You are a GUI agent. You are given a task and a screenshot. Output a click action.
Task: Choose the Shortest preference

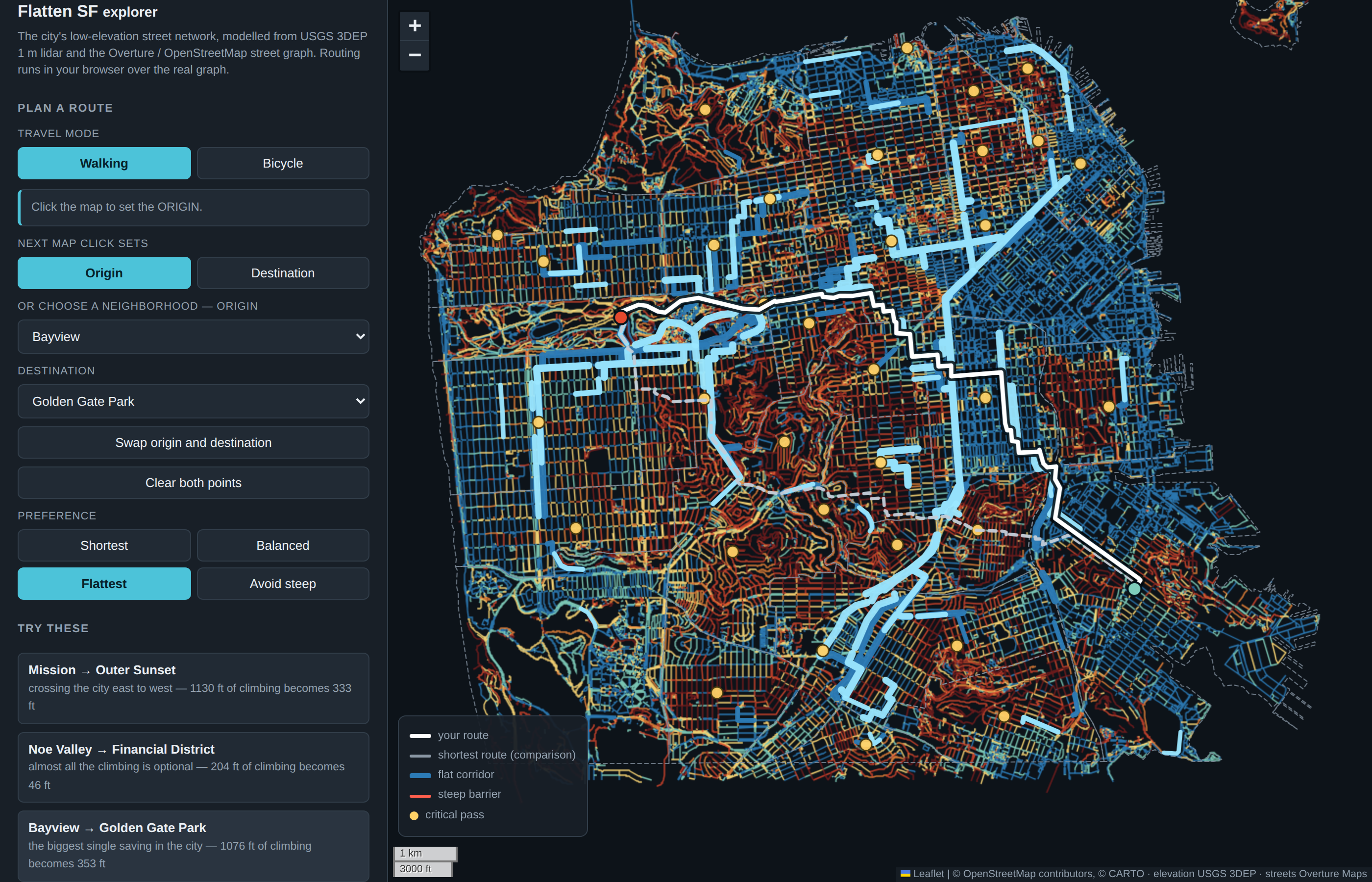click(104, 545)
